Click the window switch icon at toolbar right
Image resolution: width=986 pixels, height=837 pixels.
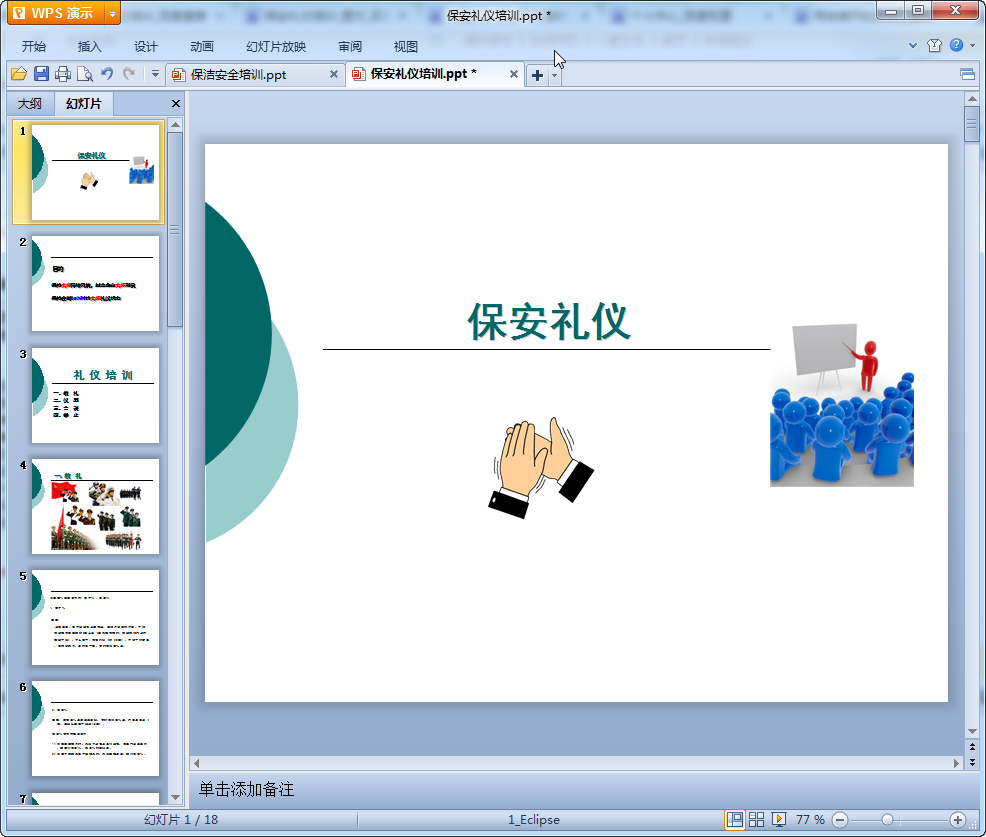[967, 75]
